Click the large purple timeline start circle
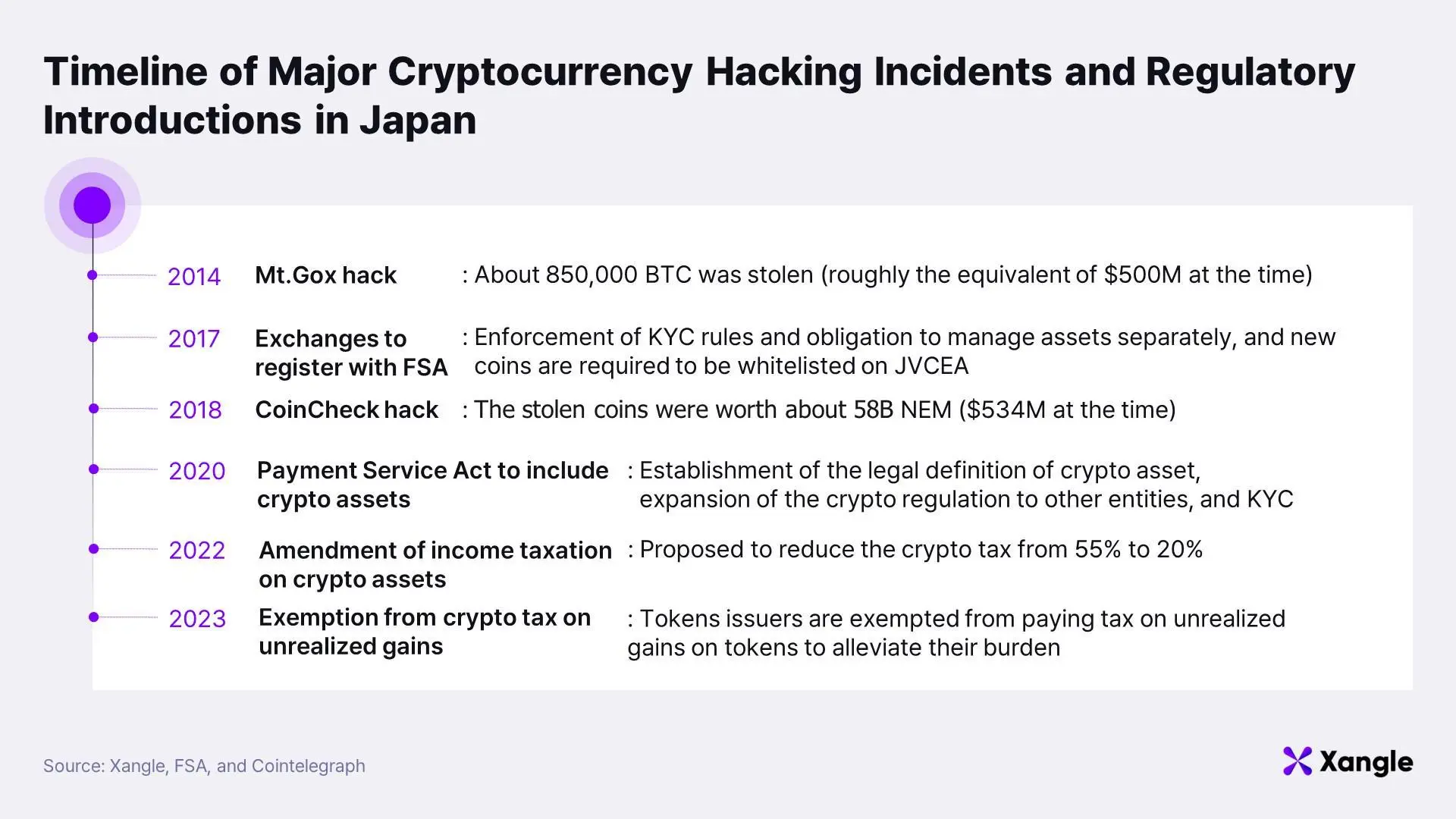Image resolution: width=1456 pixels, height=819 pixels. click(93, 205)
